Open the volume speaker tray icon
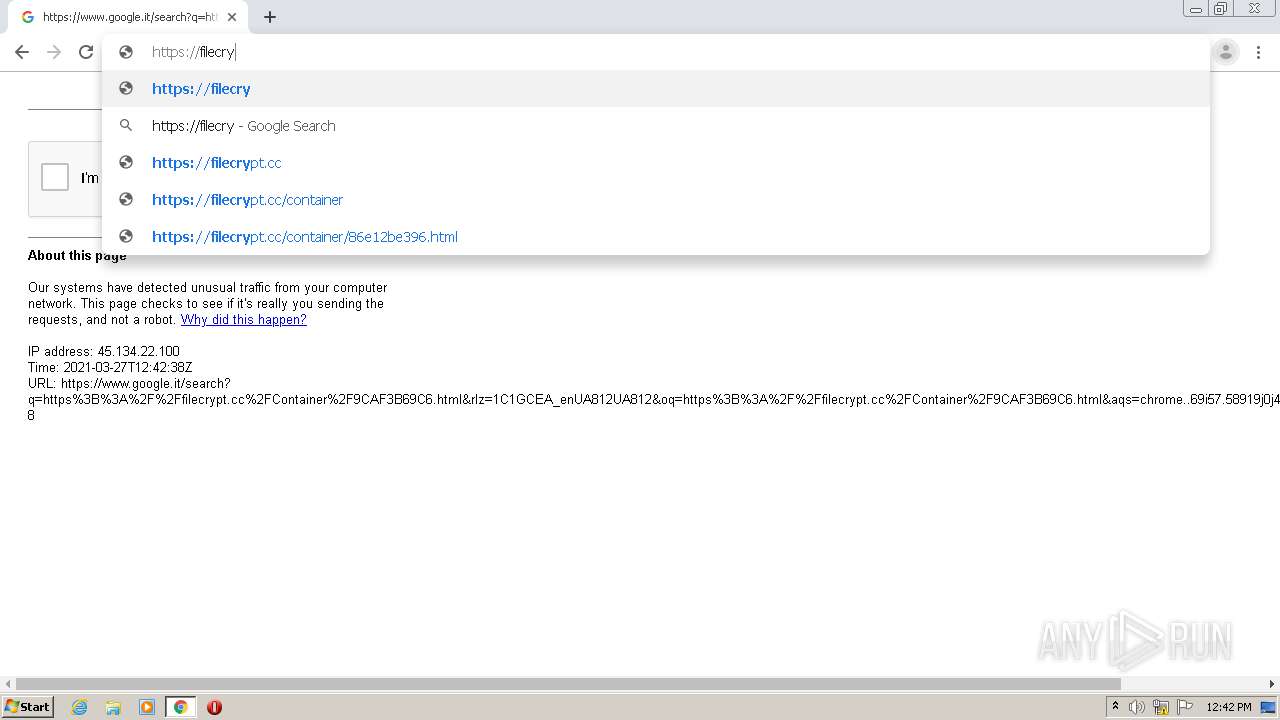 1137,707
